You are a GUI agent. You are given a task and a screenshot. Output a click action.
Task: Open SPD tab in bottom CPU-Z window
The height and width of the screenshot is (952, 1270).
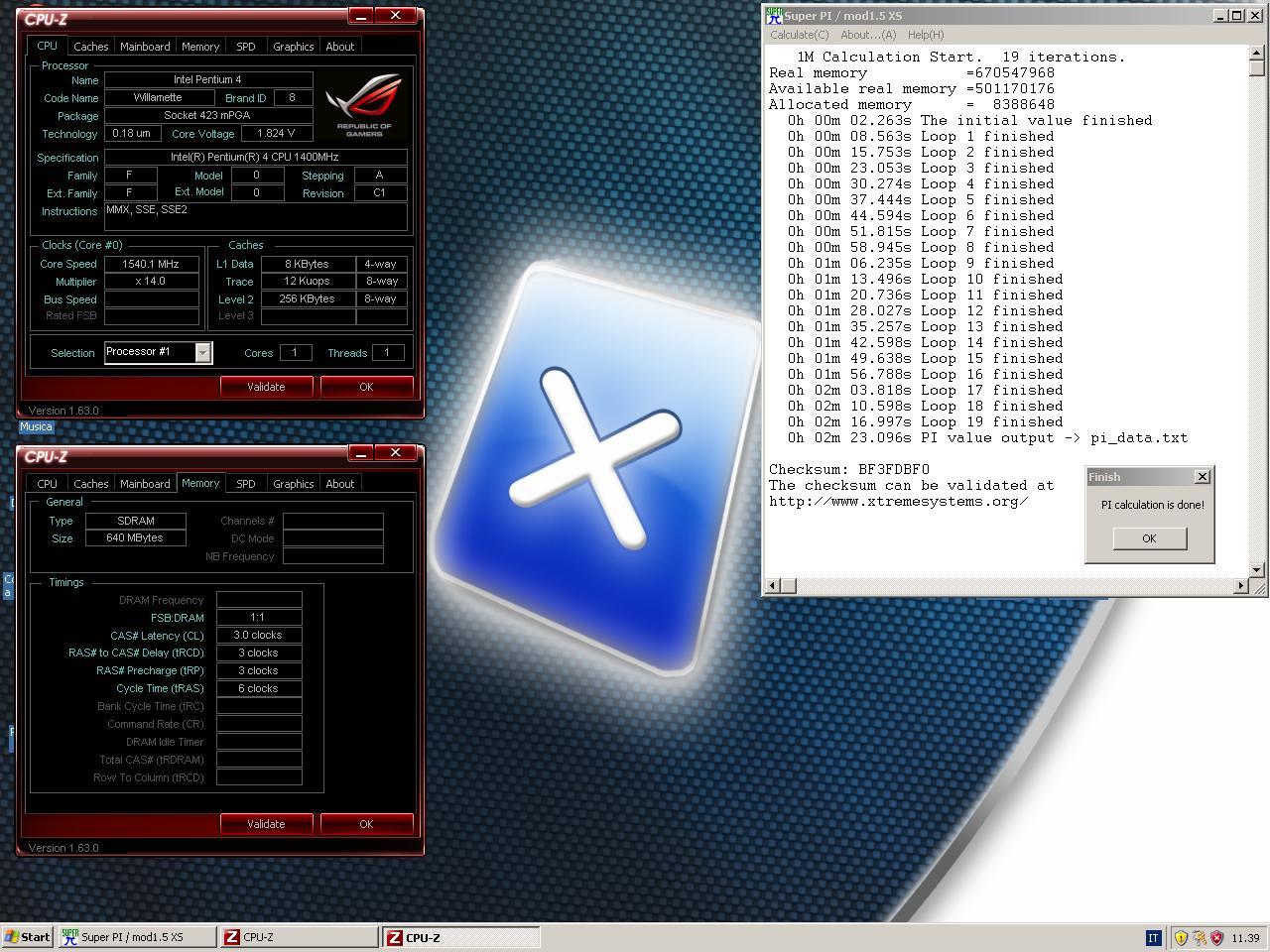245,484
